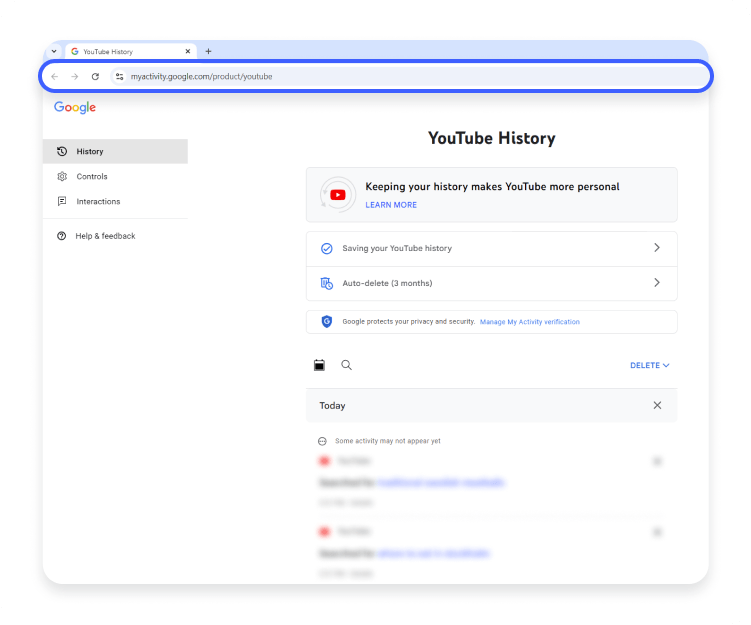Open Controls in the sidebar
Image resolution: width=751 pixels, height=625 pixels.
pyautogui.click(x=115, y=176)
